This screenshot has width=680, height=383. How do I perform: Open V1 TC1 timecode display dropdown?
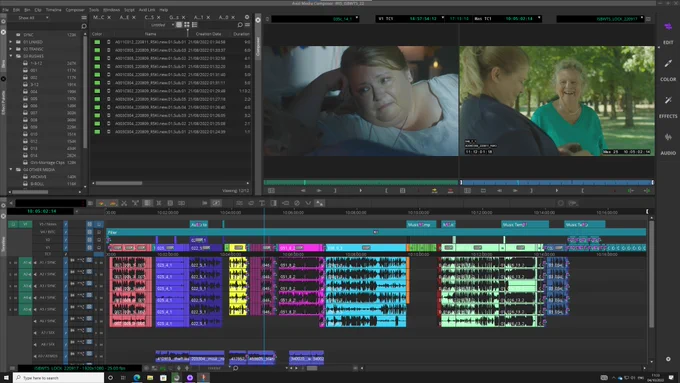[410, 19]
